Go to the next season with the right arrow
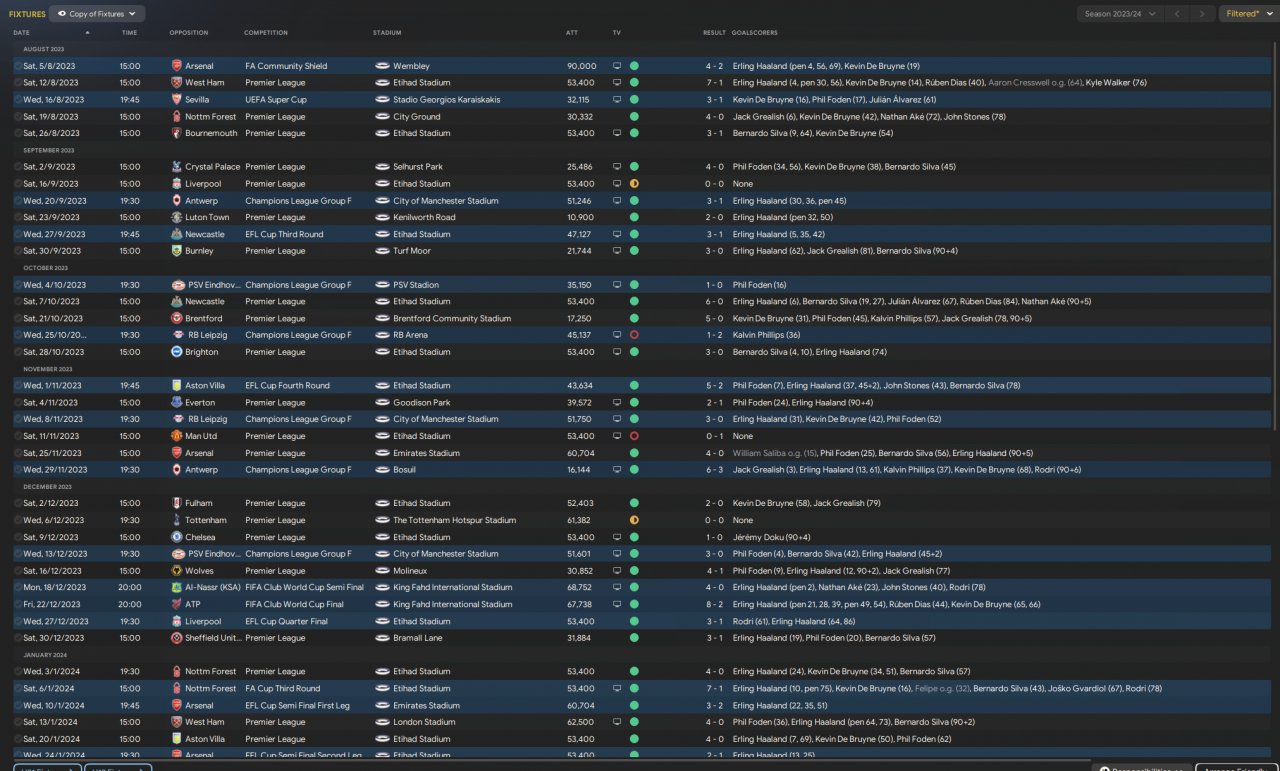Viewport: 1280px width, 771px height. click(1202, 14)
